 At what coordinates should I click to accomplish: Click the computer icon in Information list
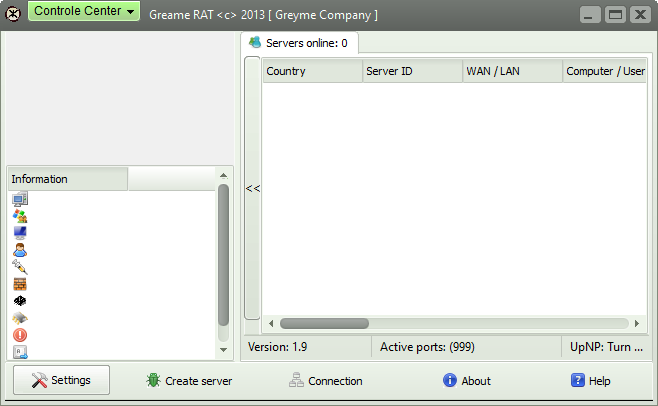pos(20,199)
